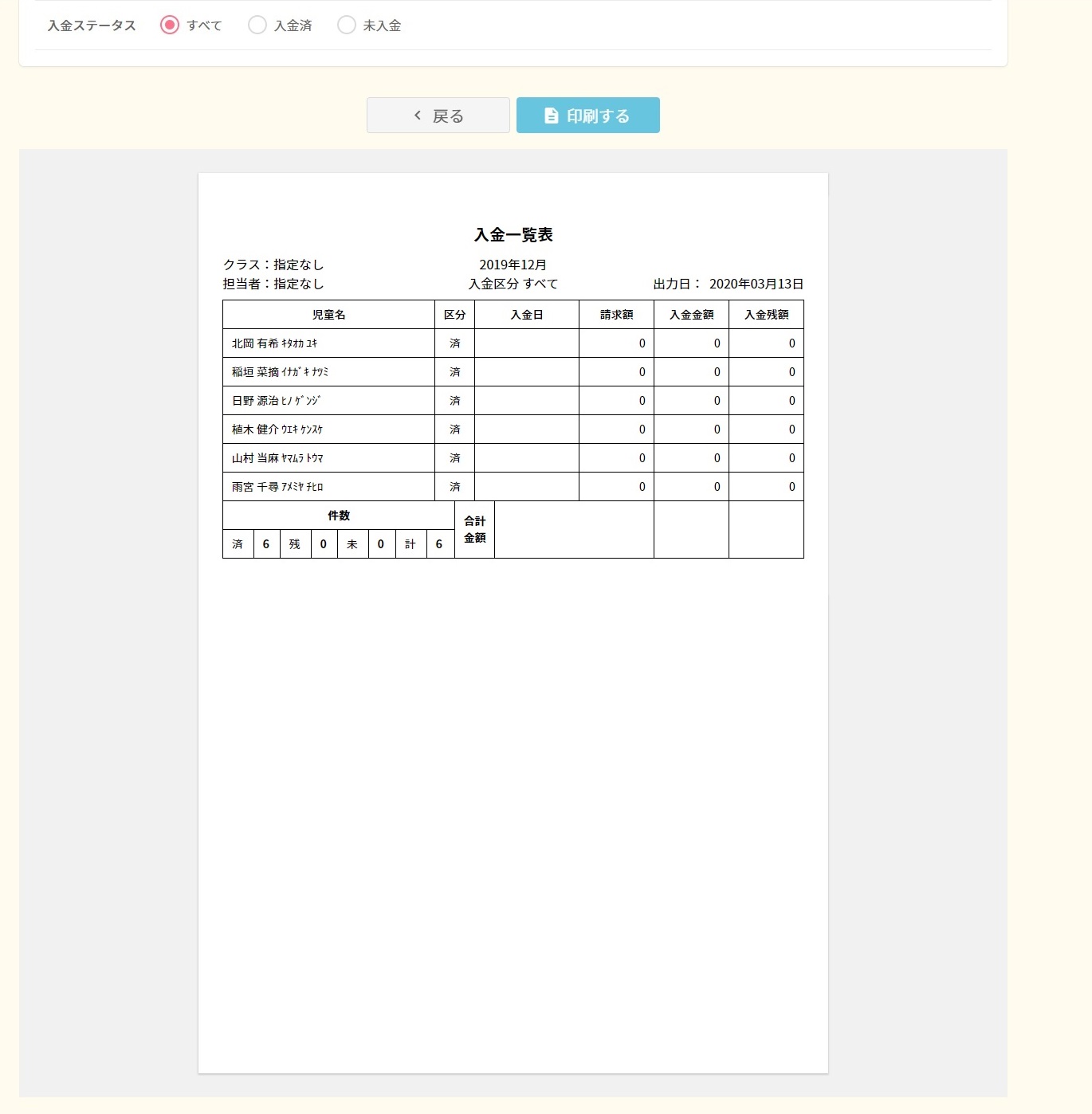Click the 入金ステータス label

(92, 25)
